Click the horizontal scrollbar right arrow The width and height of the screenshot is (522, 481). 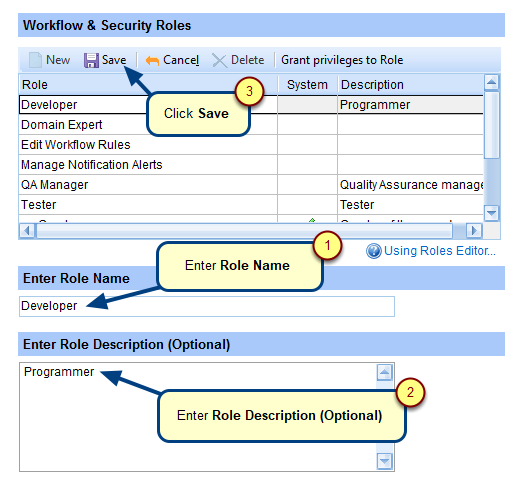(474, 230)
